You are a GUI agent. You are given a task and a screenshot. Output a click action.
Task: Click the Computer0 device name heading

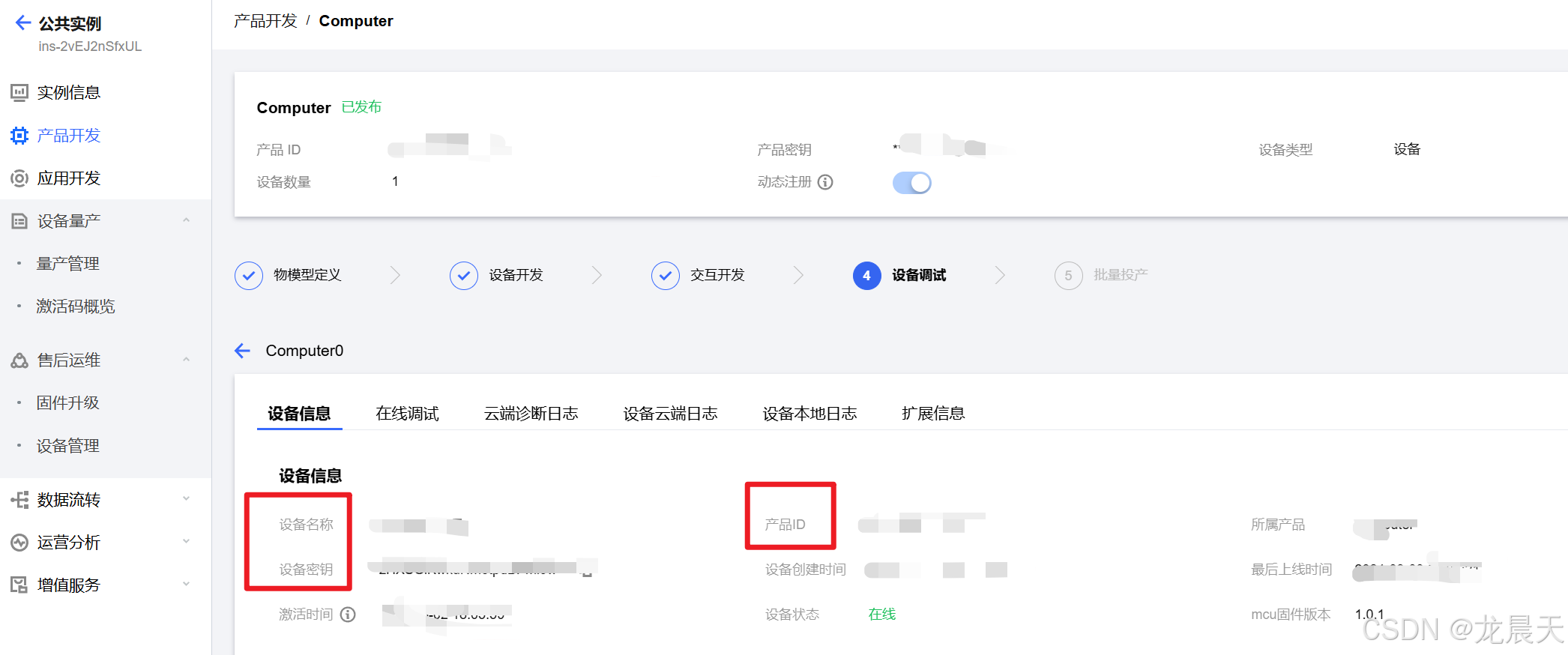[x=304, y=351]
